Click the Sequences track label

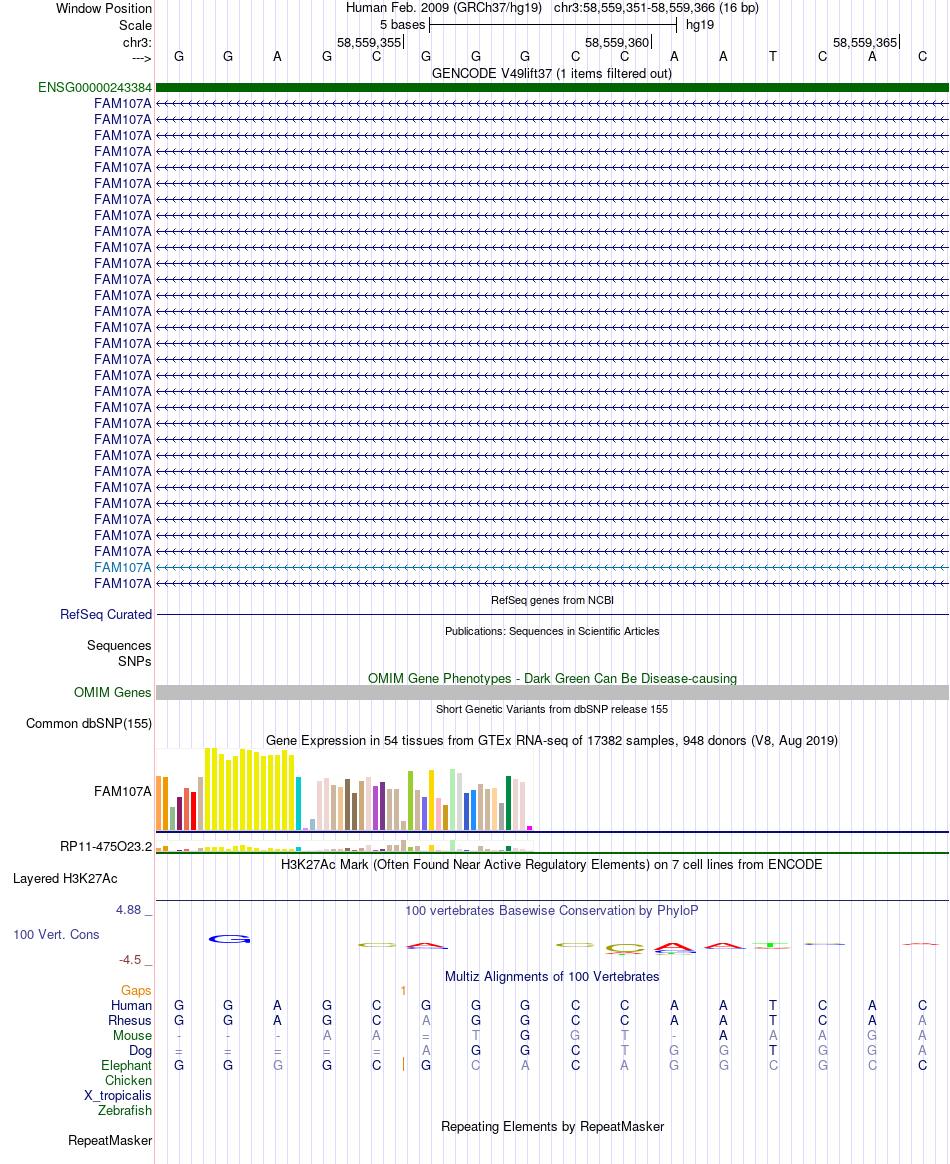point(119,645)
